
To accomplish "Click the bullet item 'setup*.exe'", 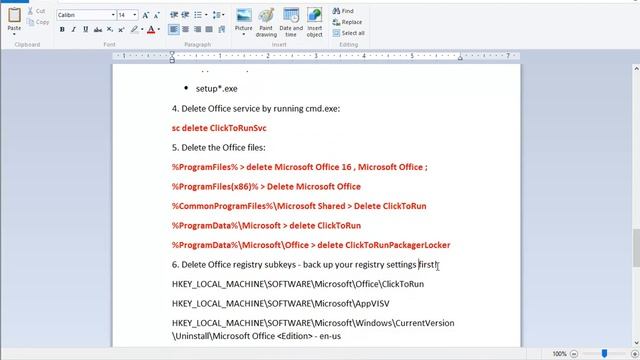I will 216,89.
